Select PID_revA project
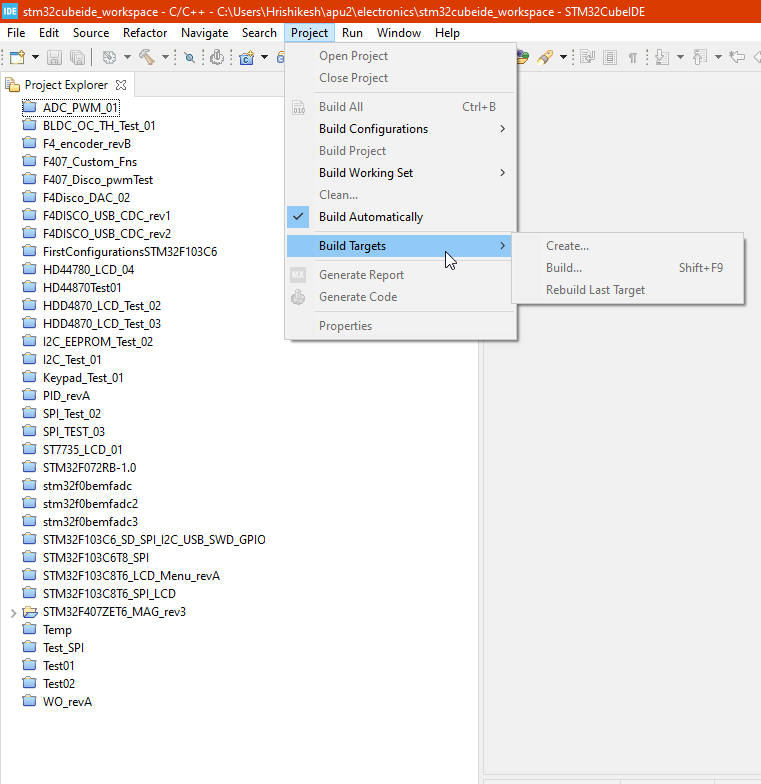 (66, 396)
